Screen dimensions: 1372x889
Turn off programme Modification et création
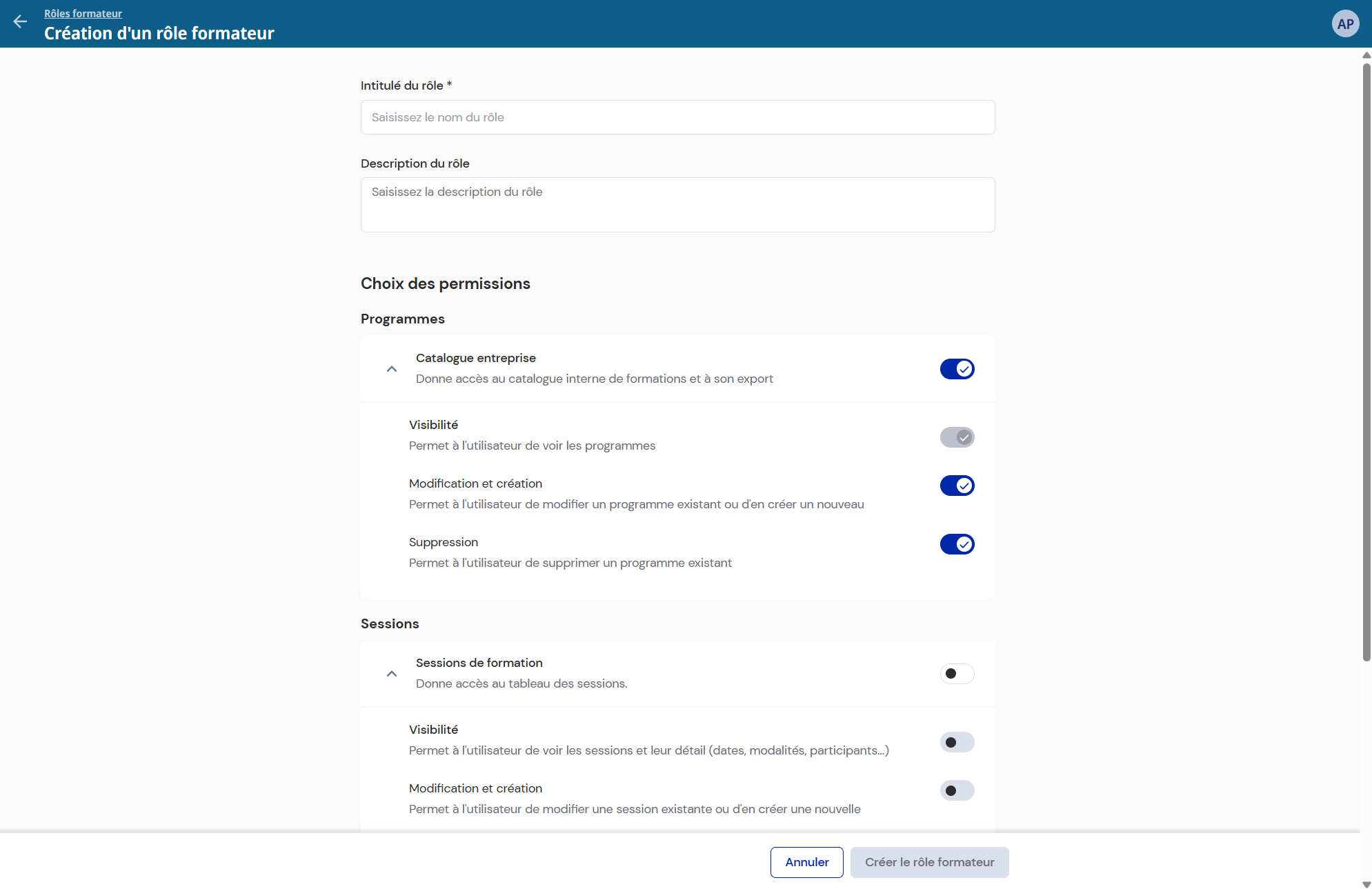pyautogui.click(x=957, y=486)
